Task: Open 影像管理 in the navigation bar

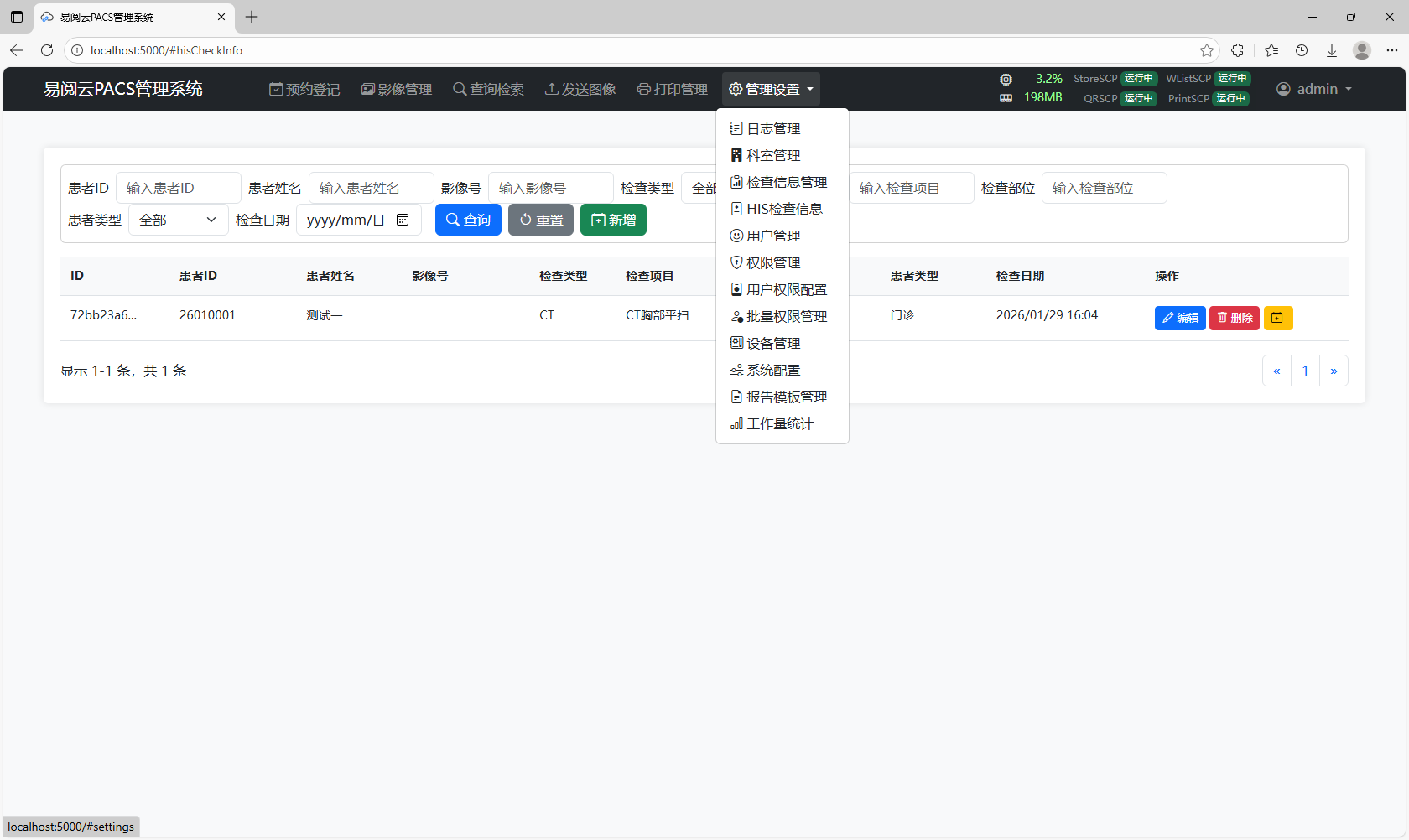Action: coord(397,89)
